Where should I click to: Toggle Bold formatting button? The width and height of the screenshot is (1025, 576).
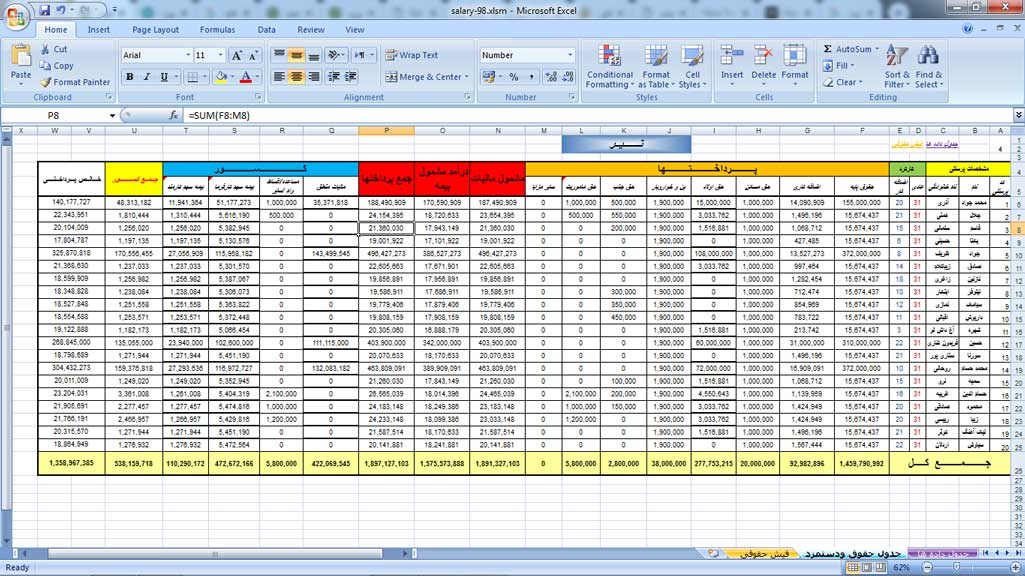[129, 77]
